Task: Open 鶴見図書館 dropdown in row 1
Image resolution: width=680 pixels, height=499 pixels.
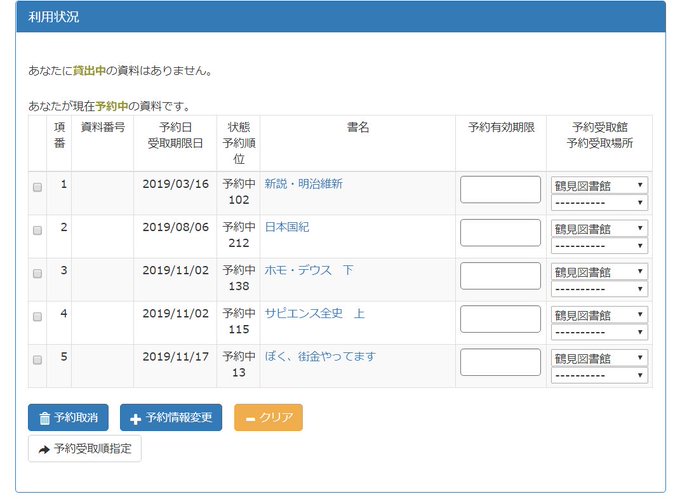Action: (599, 185)
